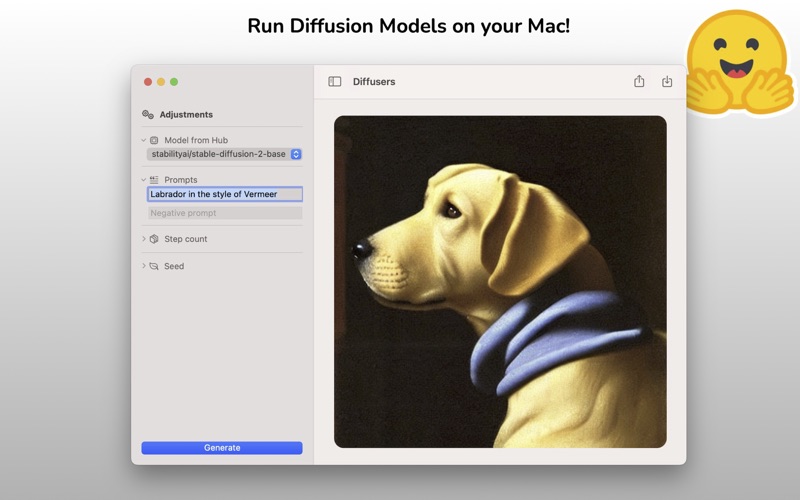Click the Adjustments gears icon

148,114
